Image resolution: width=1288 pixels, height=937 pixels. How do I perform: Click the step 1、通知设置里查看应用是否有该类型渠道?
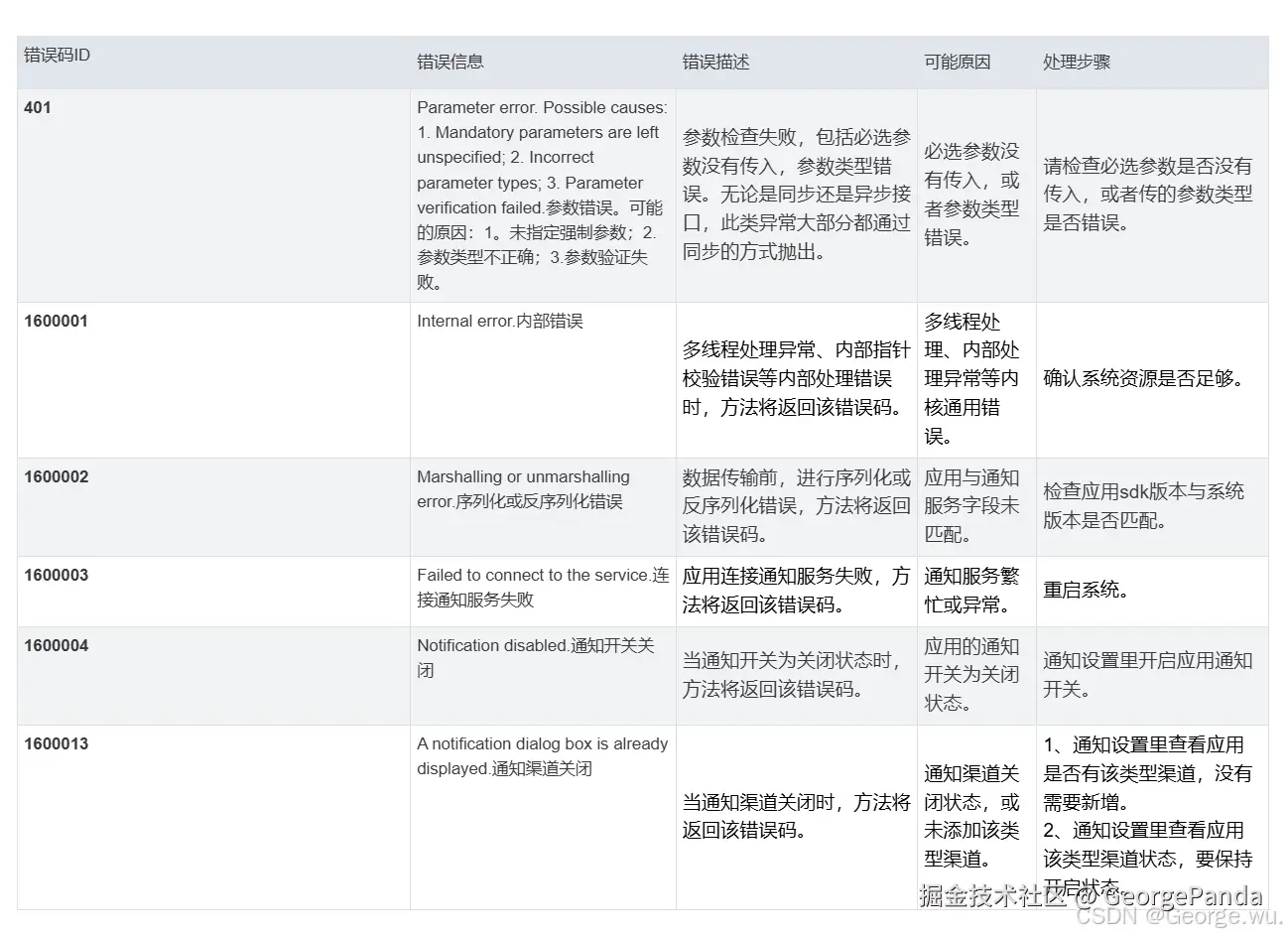1152,817
